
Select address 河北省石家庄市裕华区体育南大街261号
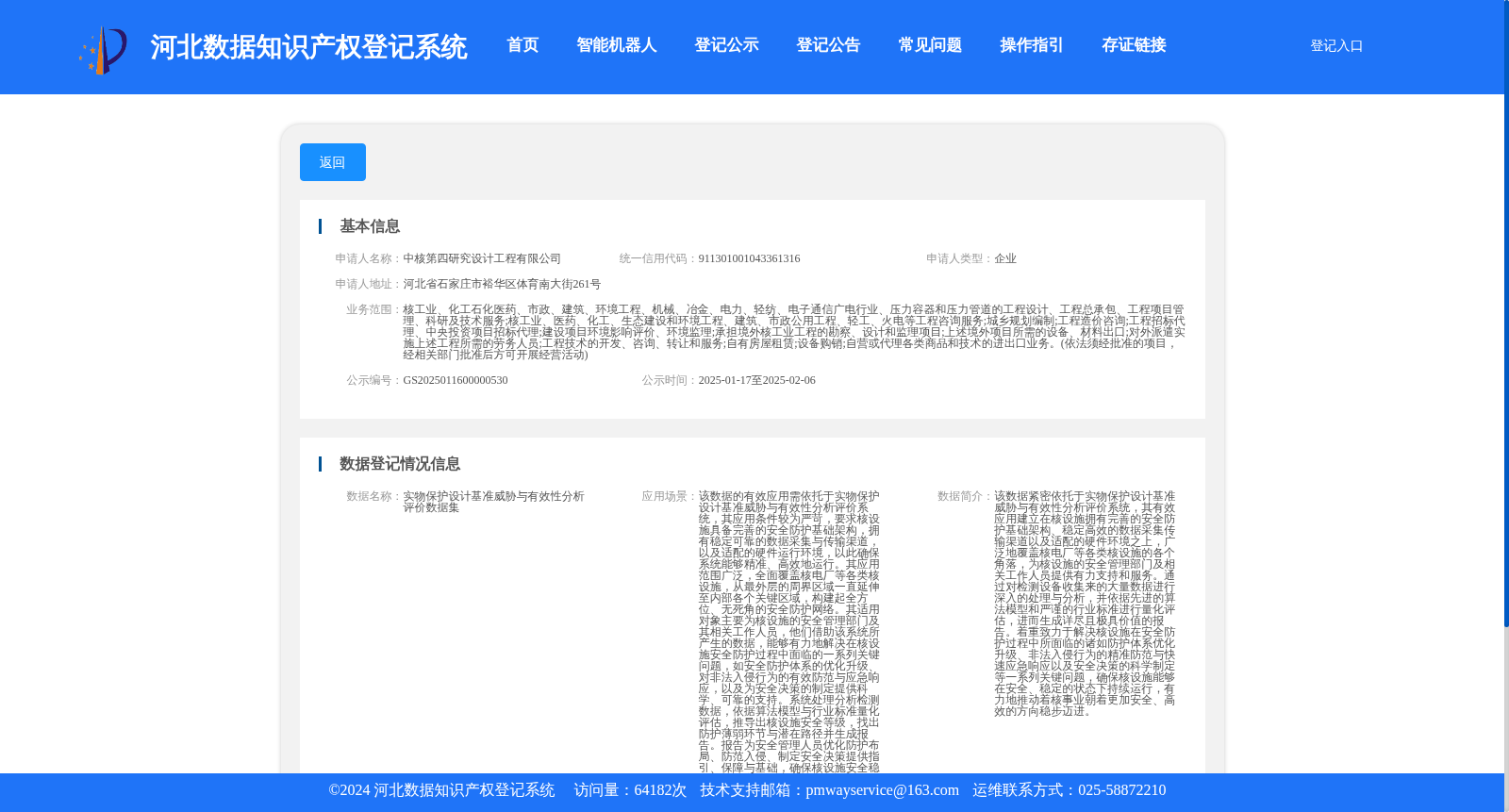tap(502, 284)
